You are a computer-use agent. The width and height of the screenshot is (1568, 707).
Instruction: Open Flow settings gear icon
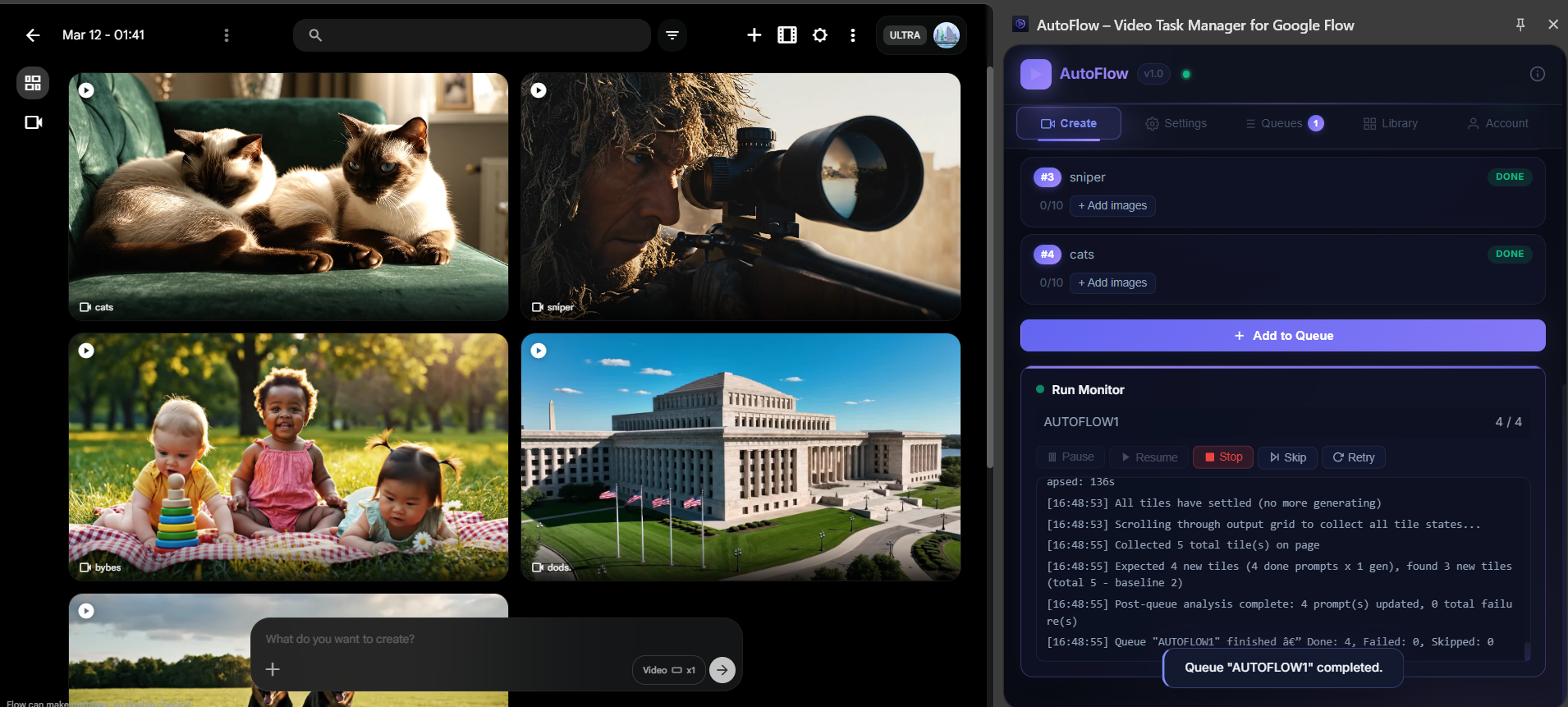pyautogui.click(x=819, y=35)
